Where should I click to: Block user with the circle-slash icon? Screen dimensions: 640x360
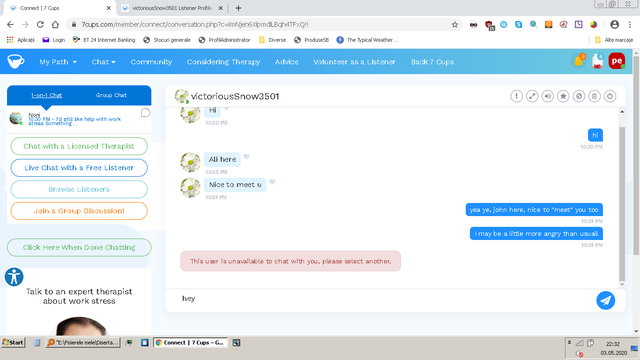[x=579, y=96]
